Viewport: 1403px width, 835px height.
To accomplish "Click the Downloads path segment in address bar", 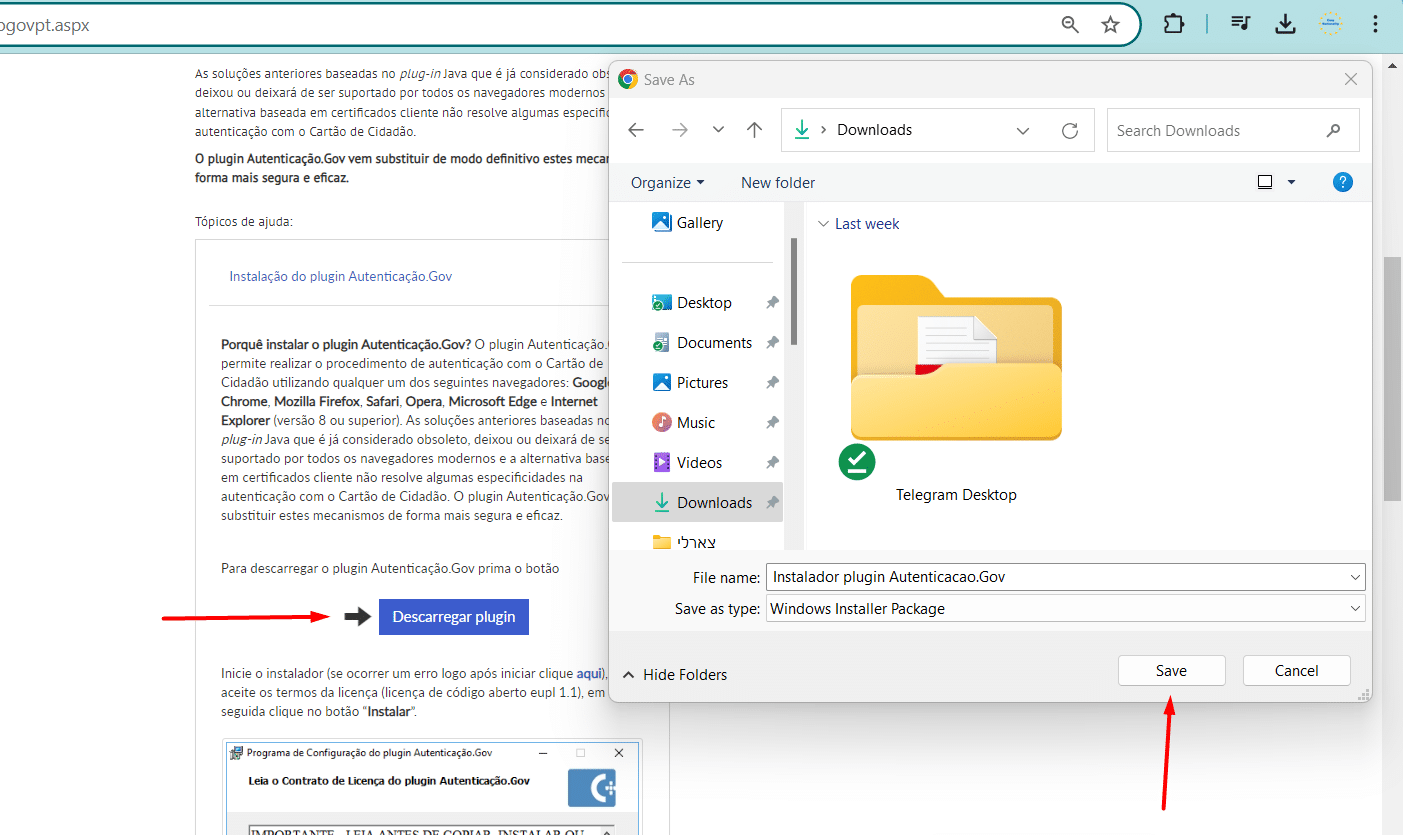I will pos(875,130).
